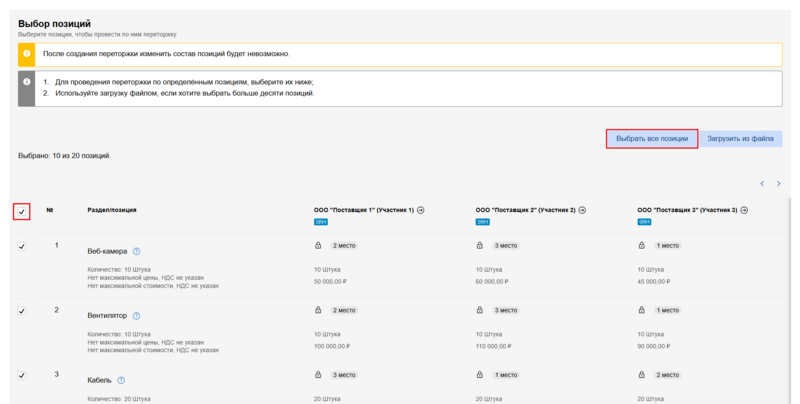Click lock icon for Поставщик 2 Кабель offer
Image resolution: width=800 pixels, height=404 pixels.
(x=480, y=375)
